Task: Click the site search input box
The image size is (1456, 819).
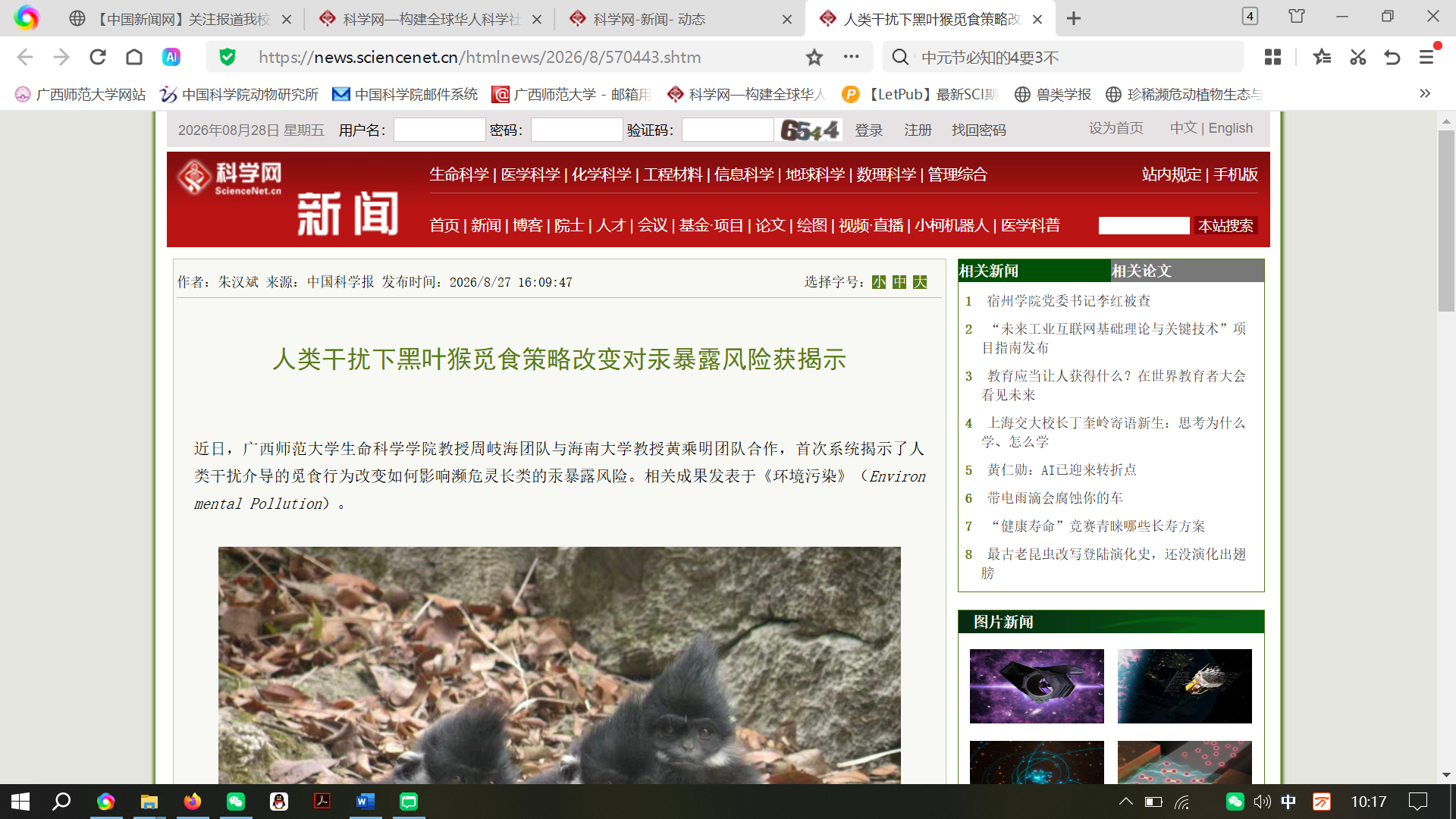Action: pyautogui.click(x=1144, y=225)
